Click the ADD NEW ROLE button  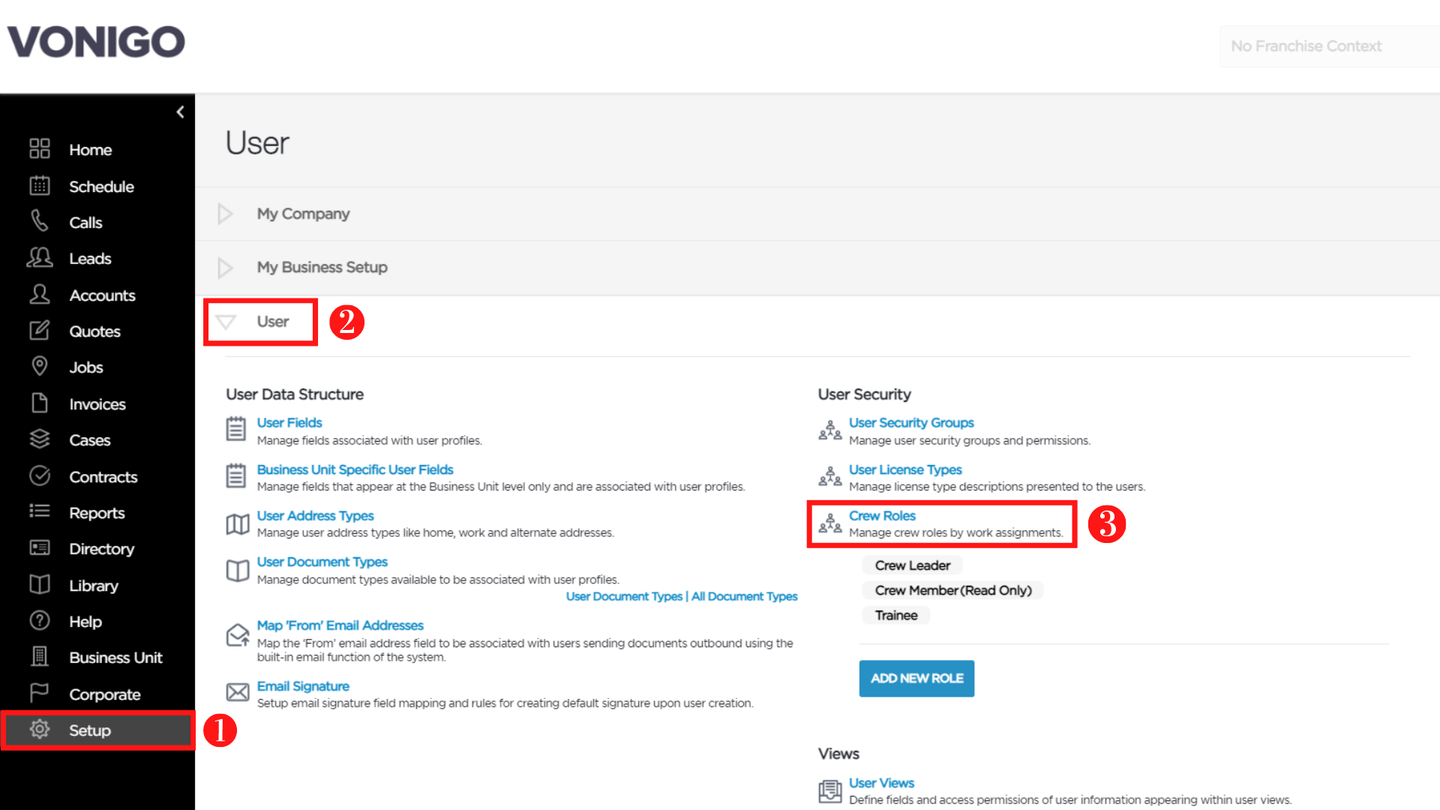[x=916, y=678]
